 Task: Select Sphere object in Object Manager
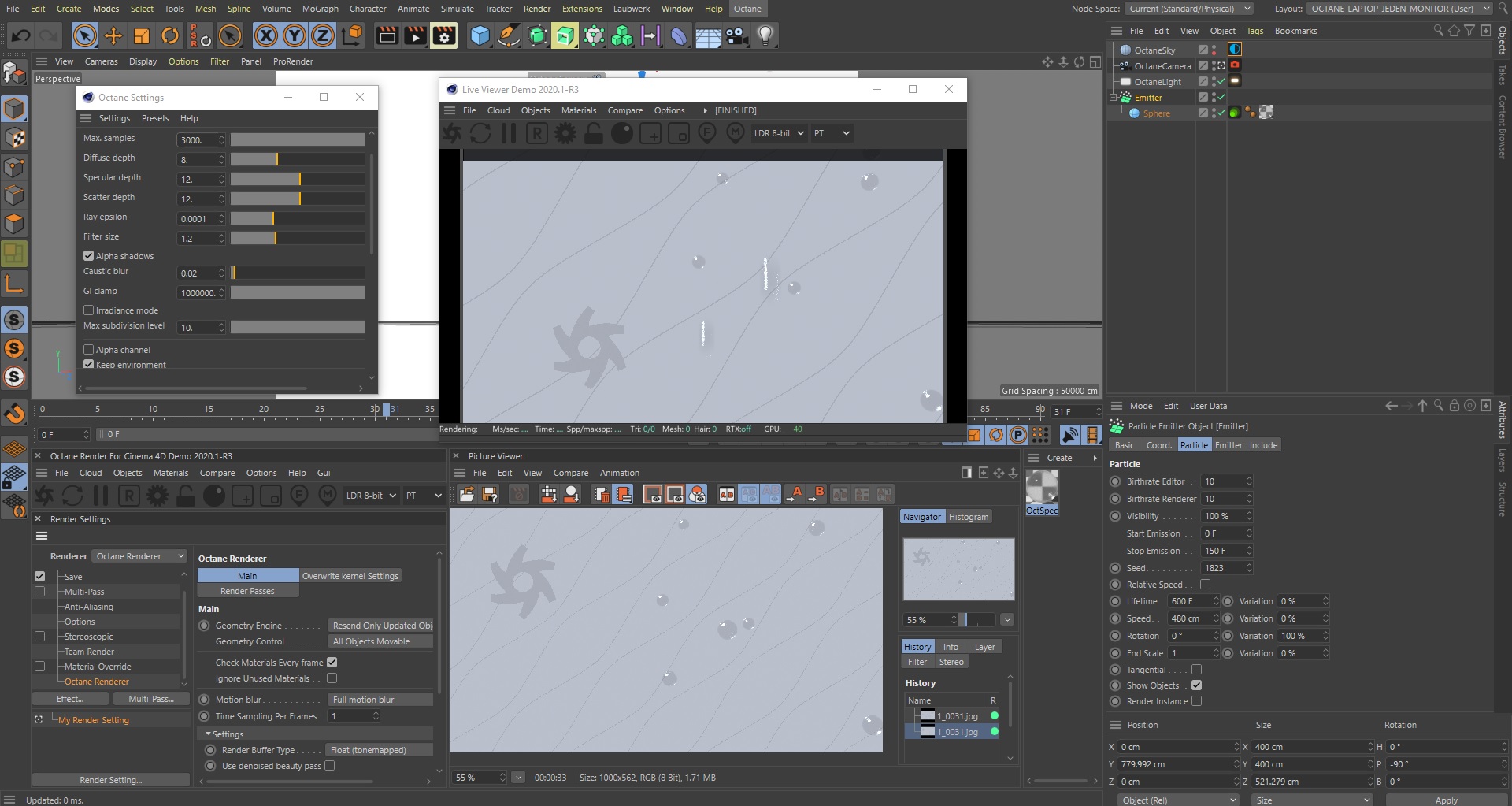tap(1156, 113)
